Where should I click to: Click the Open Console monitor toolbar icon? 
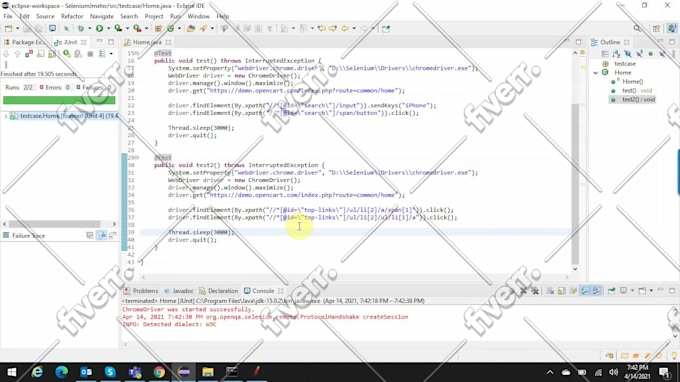[x=52, y=29]
